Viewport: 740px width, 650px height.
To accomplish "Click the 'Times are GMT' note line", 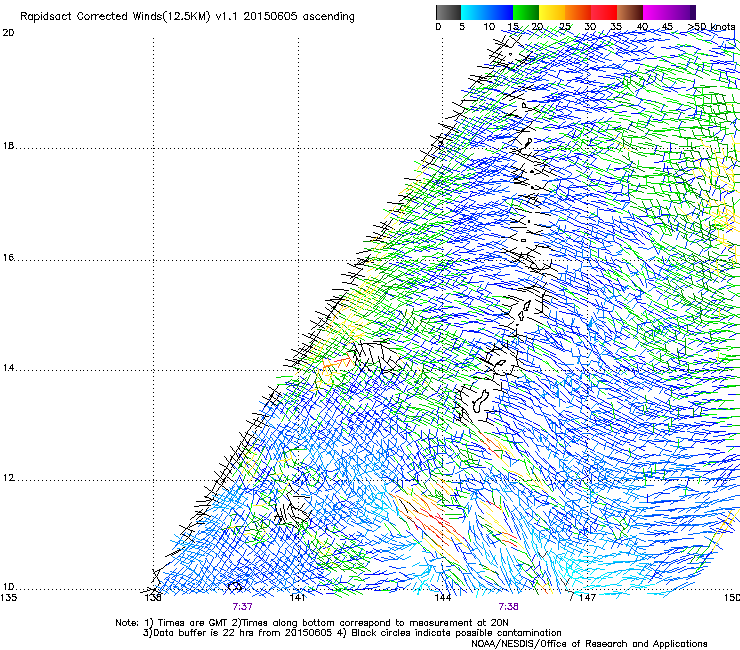I will 312,623.
